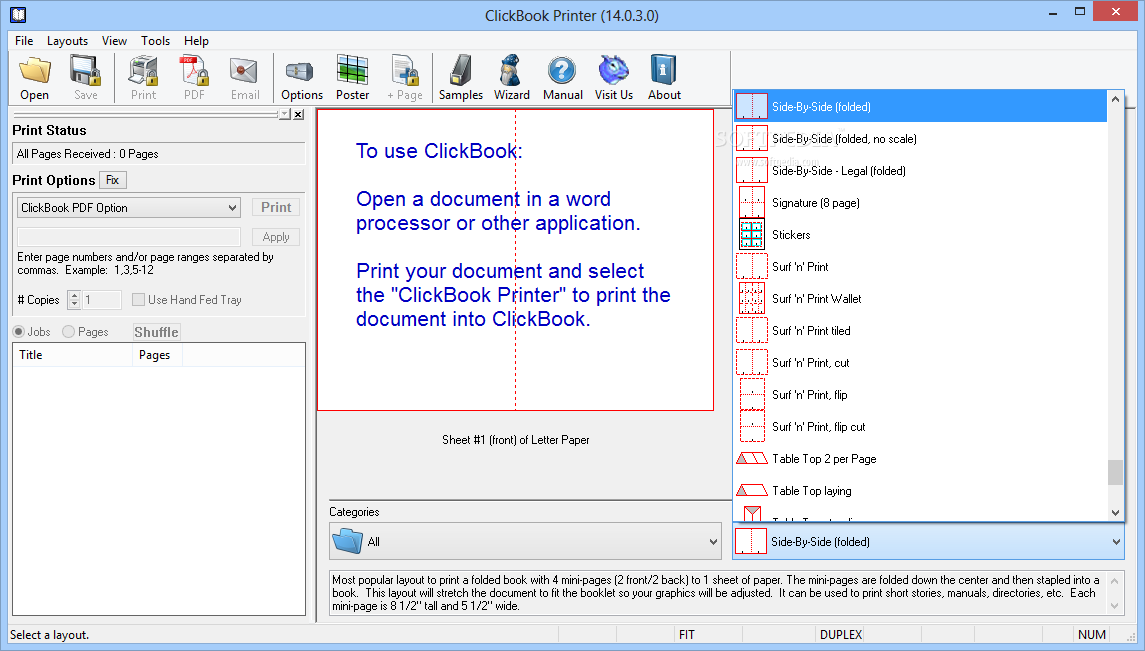1145x651 pixels.
Task: Click layout list scrollbar up arrow
Action: click(1115, 99)
